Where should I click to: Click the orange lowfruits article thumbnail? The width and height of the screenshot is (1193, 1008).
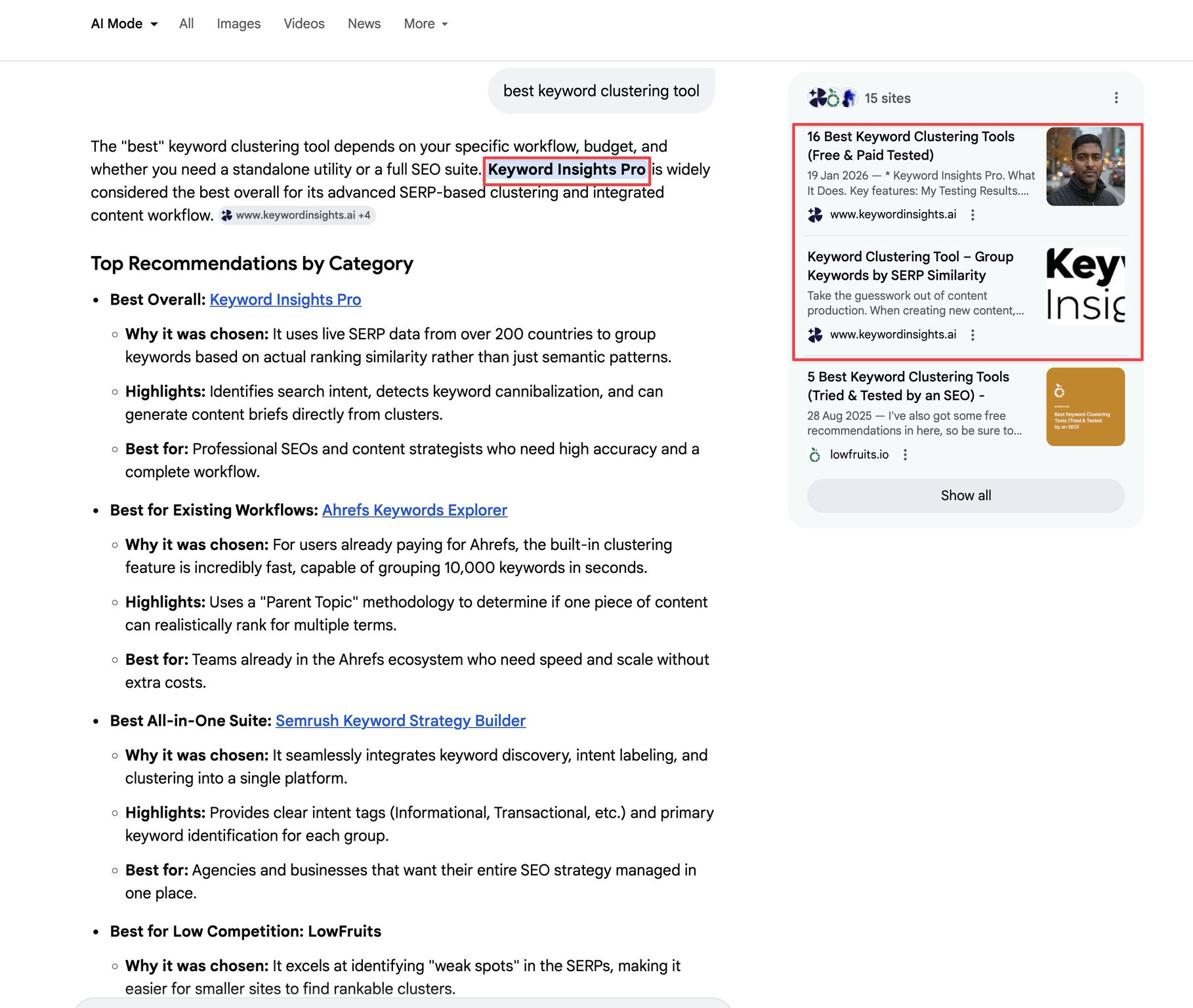[x=1085, y=407]
